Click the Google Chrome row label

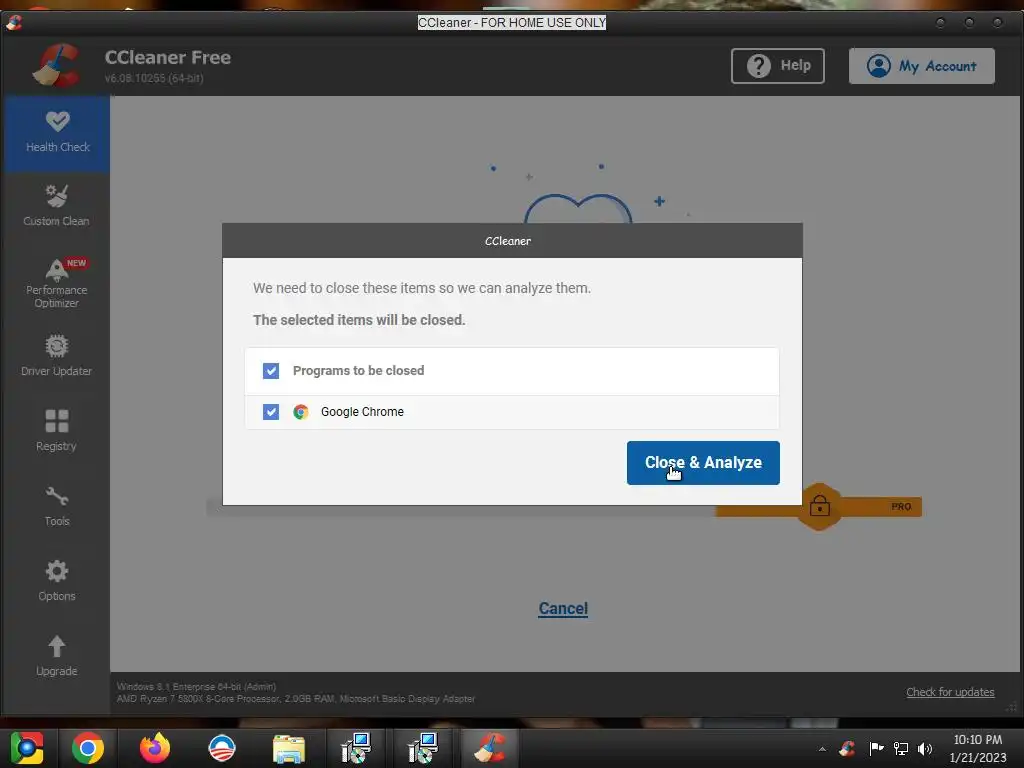point(362,412)
